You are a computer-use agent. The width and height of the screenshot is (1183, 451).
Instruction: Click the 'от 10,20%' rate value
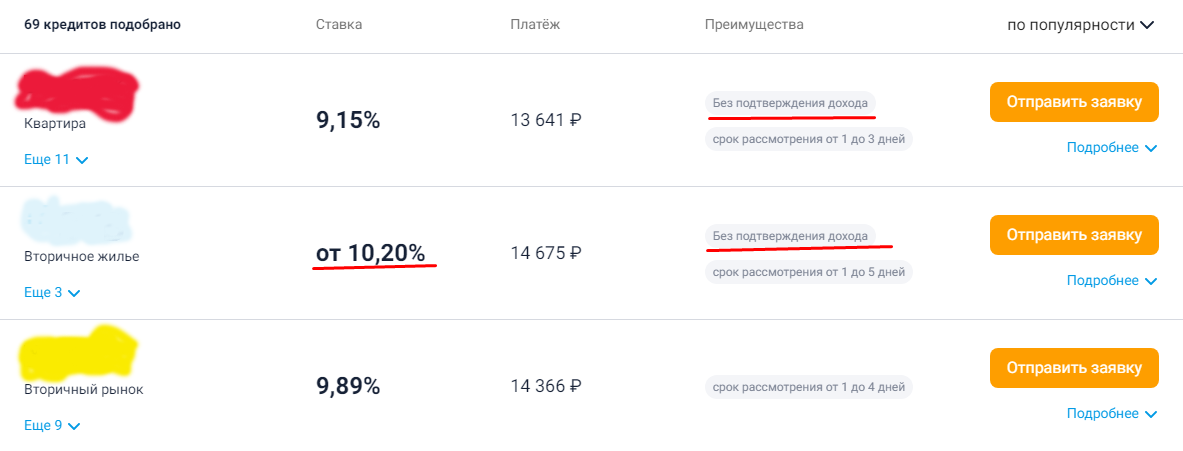click(370, 254)
